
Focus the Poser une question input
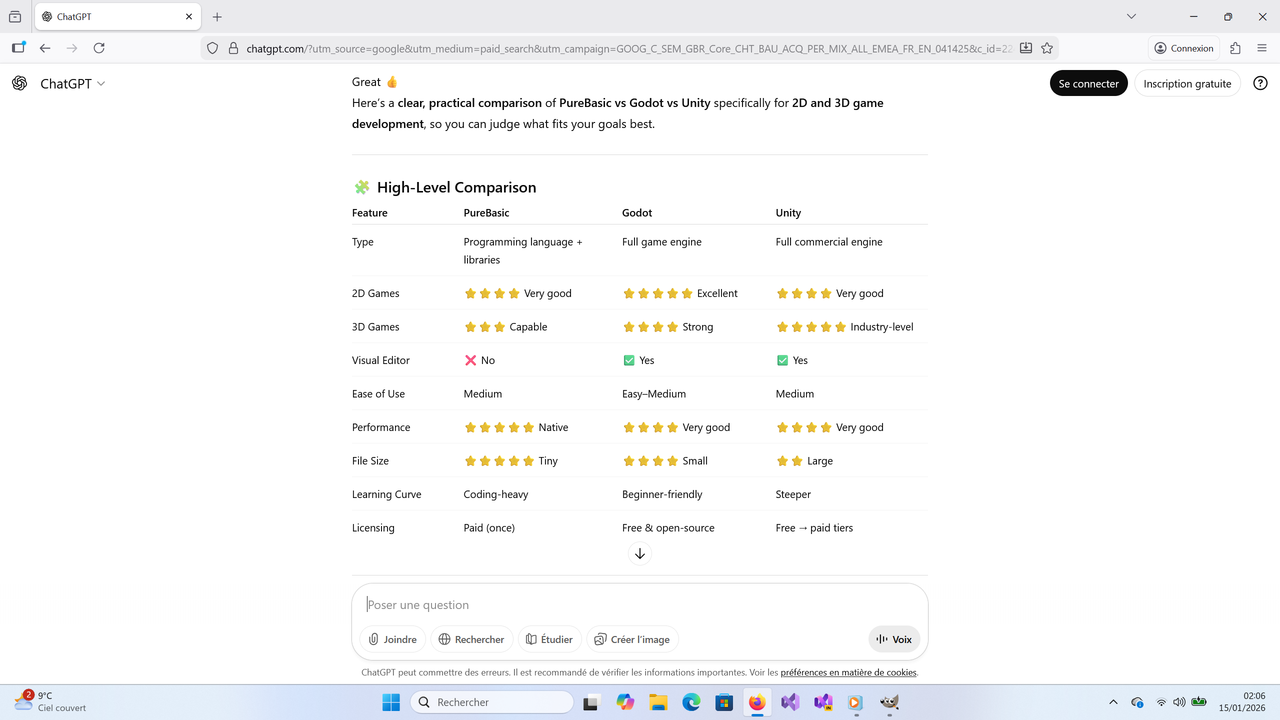tap(640, 604)
